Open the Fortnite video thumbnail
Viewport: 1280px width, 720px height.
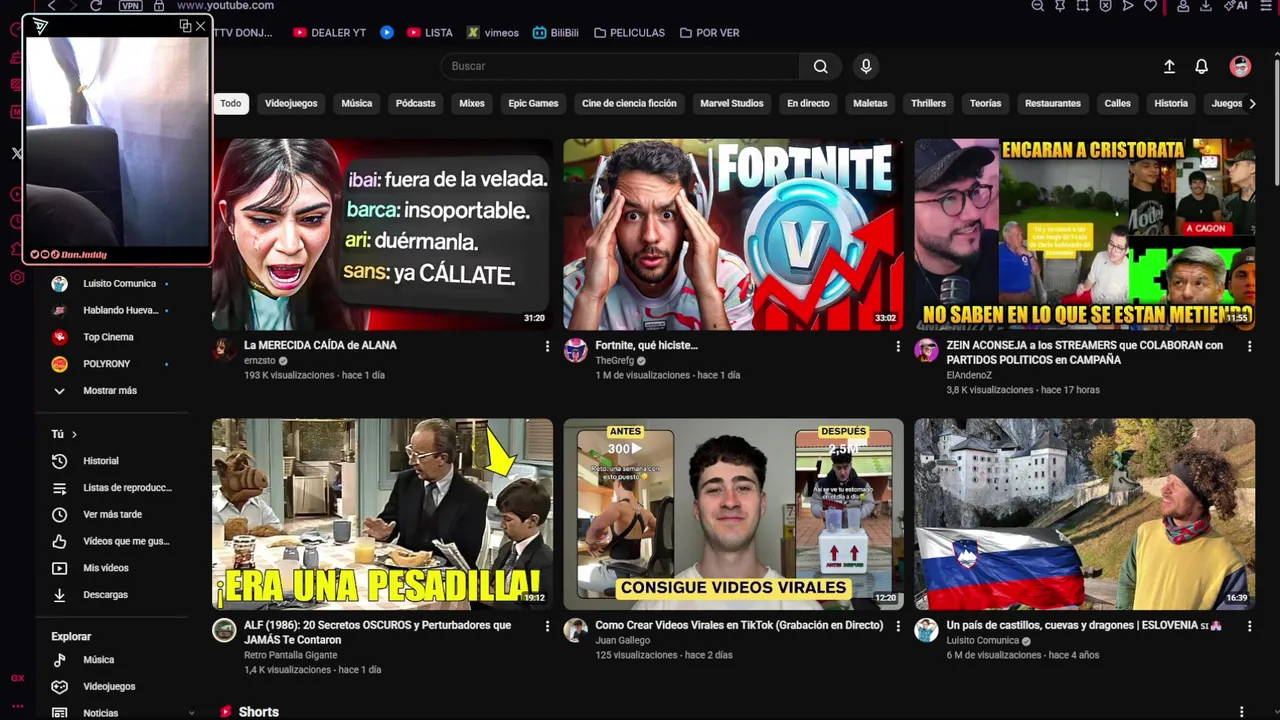click(733, 234)
